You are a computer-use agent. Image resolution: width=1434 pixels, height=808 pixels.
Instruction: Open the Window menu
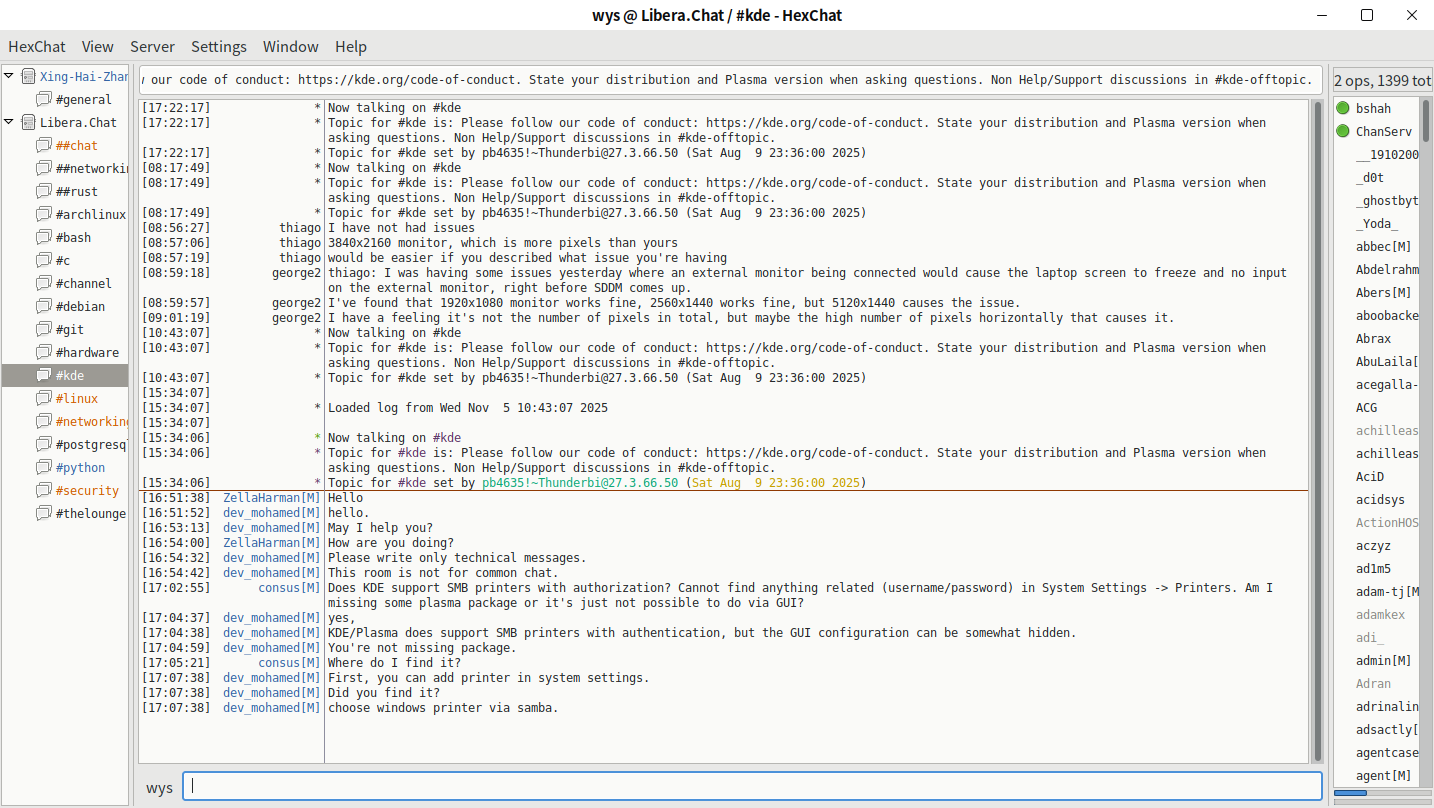point(291,47)
